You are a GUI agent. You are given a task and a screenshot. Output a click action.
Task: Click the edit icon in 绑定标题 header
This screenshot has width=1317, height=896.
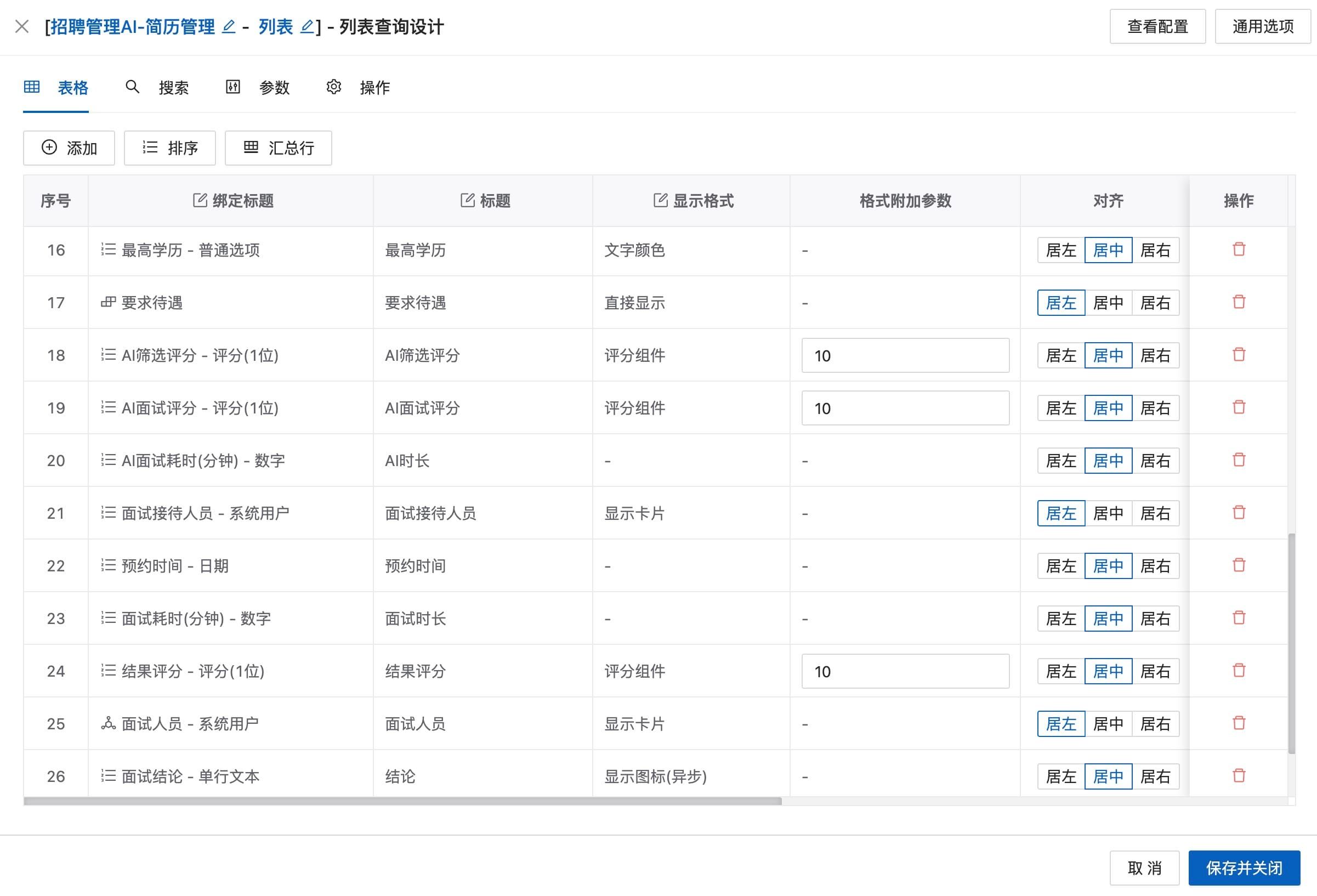(200, 200)
